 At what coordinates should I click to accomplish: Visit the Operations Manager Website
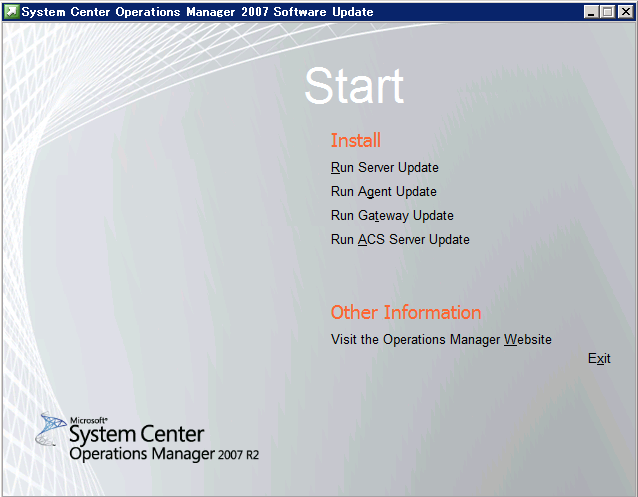pyautogui.click(x=441, y=339)
